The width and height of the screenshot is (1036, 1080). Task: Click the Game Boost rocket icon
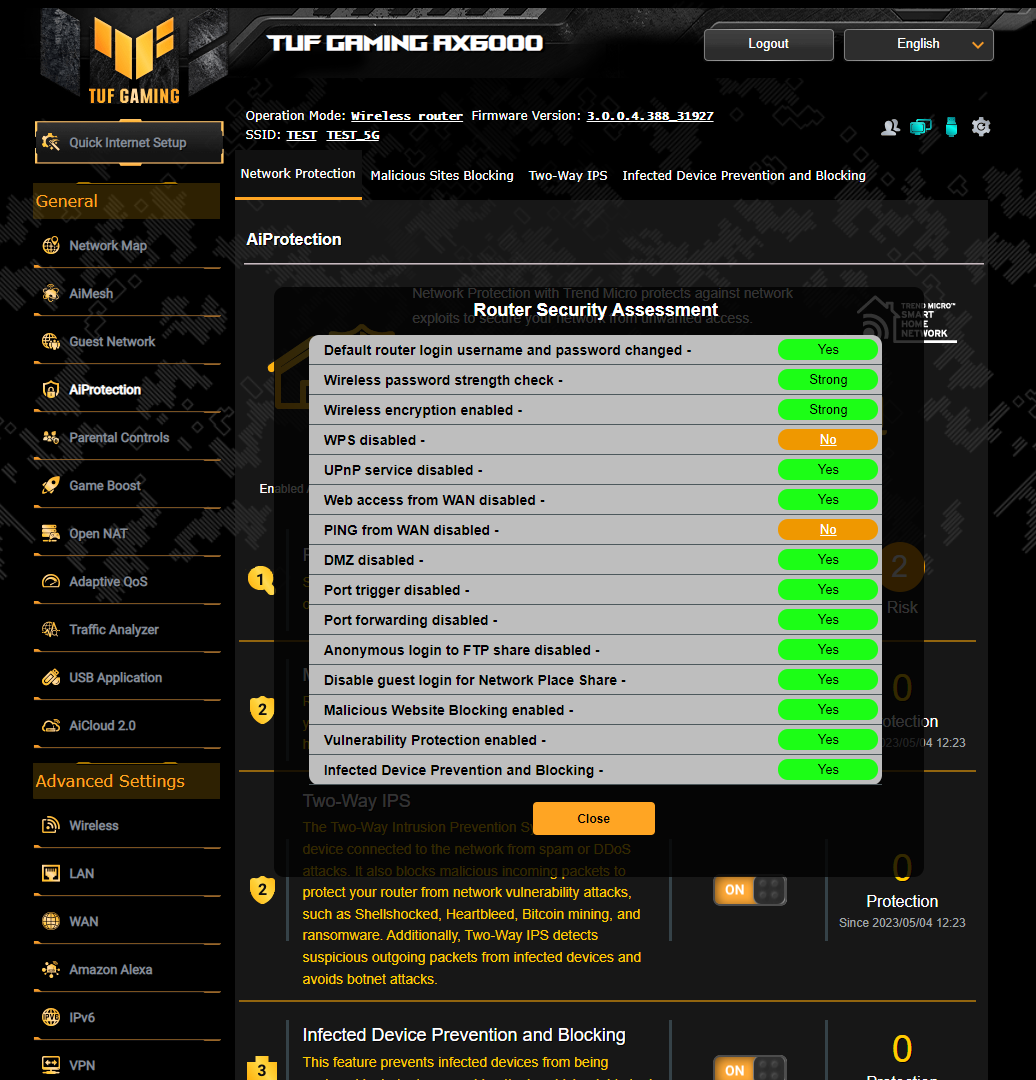[x=51, y=486]
